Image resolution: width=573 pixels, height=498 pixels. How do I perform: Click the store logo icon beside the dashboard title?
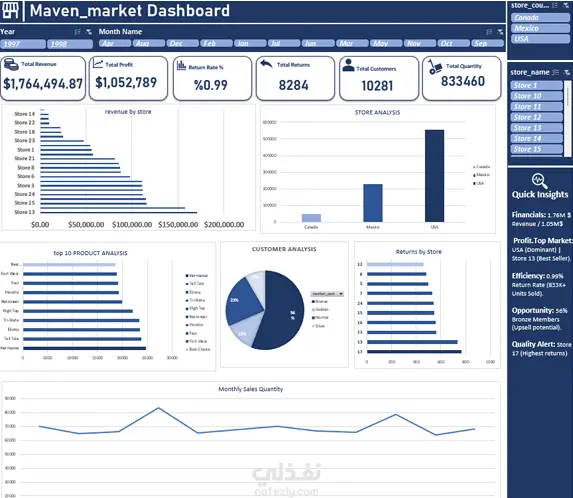10,11
